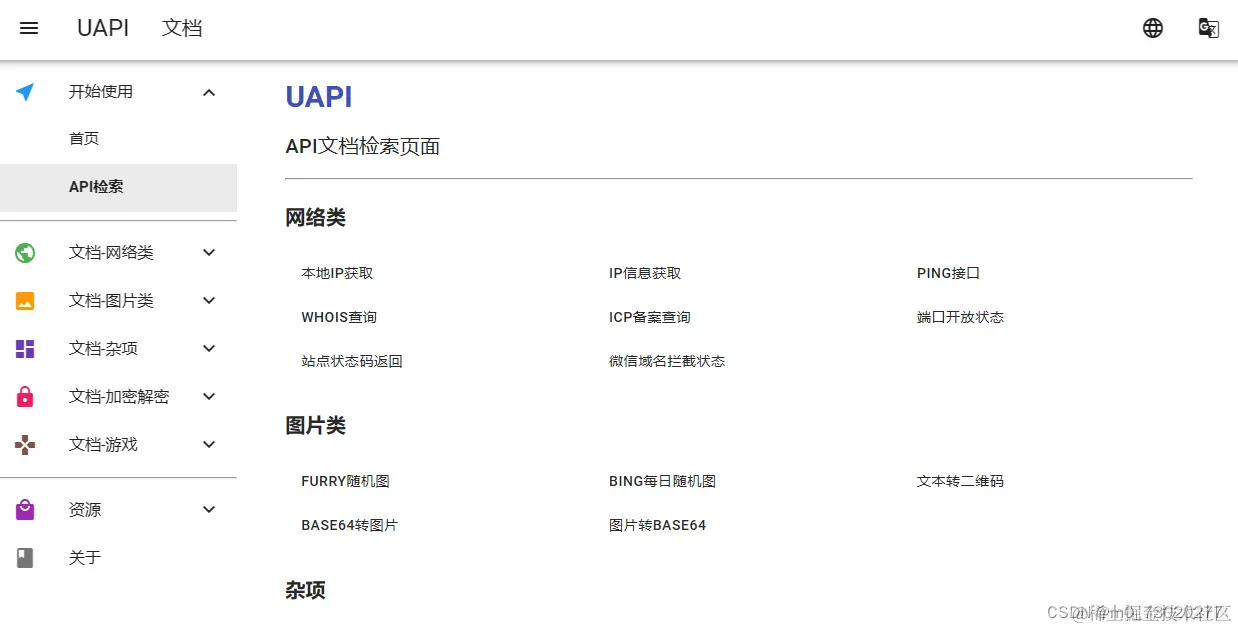Screen dimensions: 1238x630
Task: Open 文档-加密解密 sidebar section
Action: tap(118, 397)
